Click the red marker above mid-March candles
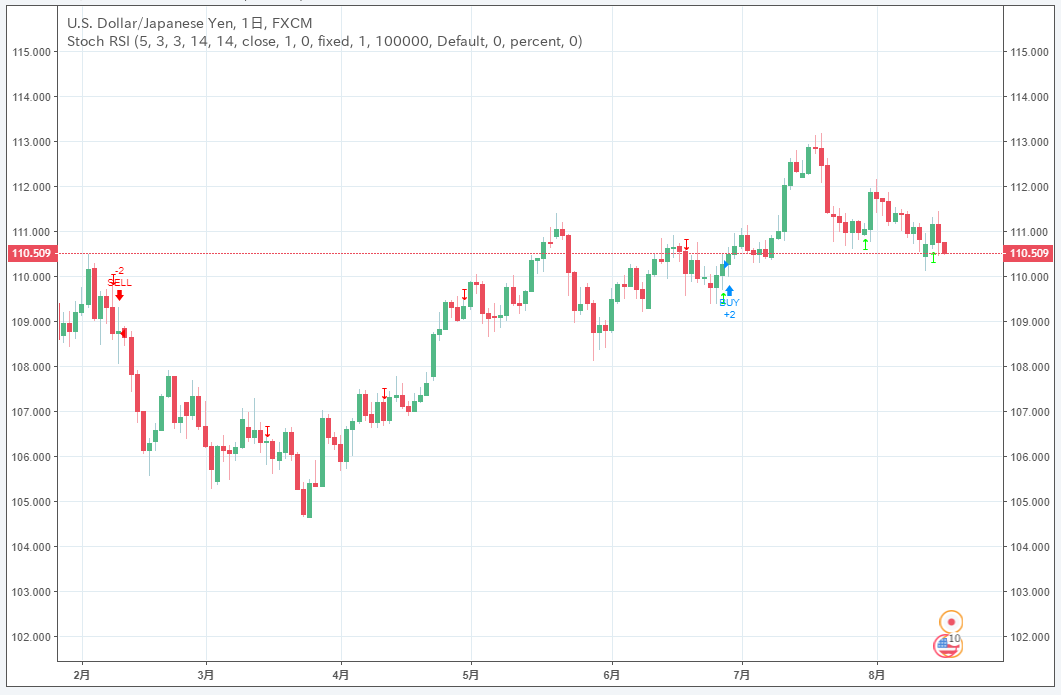This screenshot has height=695, width=1061. tap(267, 431)
